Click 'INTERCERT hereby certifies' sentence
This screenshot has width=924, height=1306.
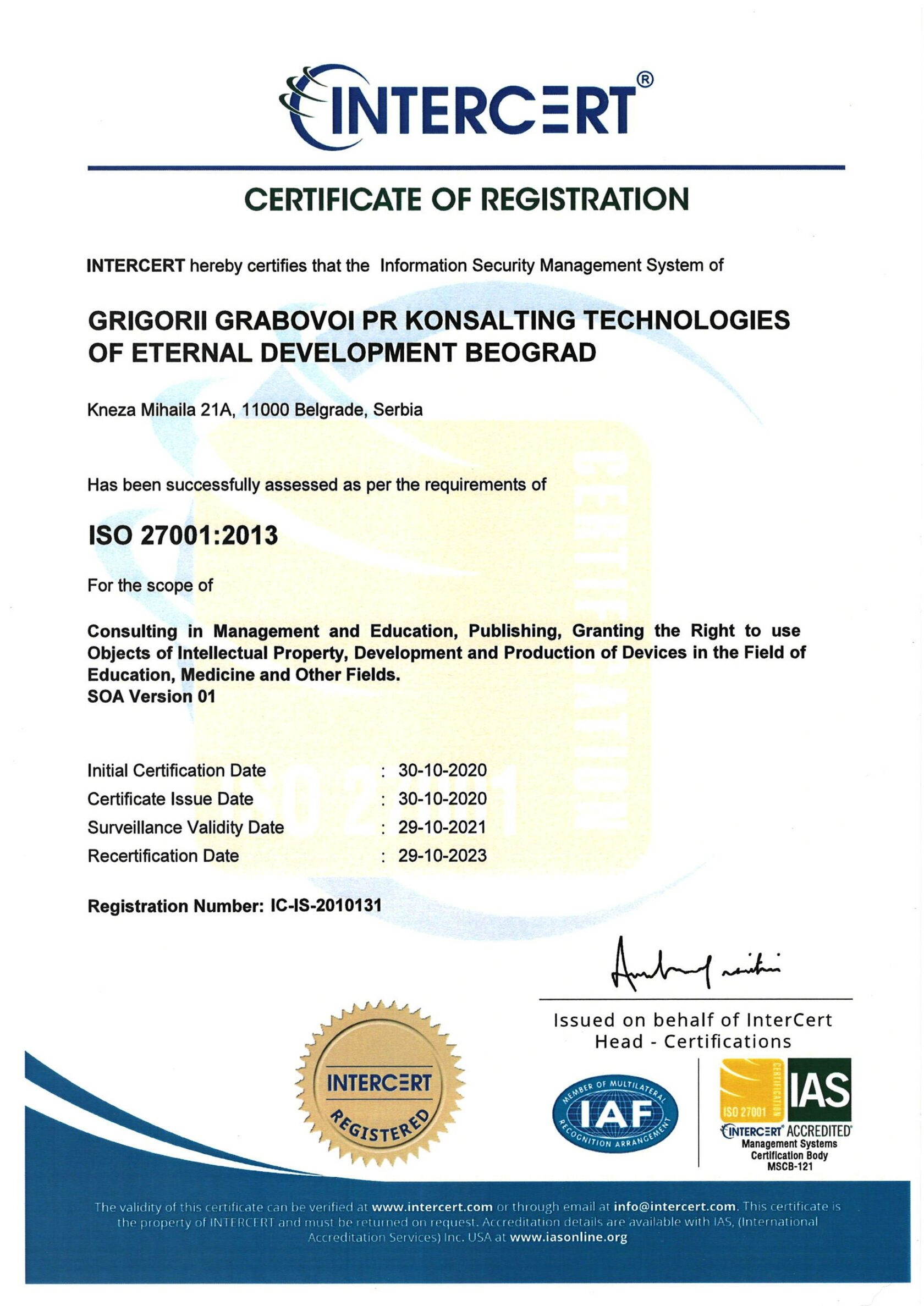(405, 266)
